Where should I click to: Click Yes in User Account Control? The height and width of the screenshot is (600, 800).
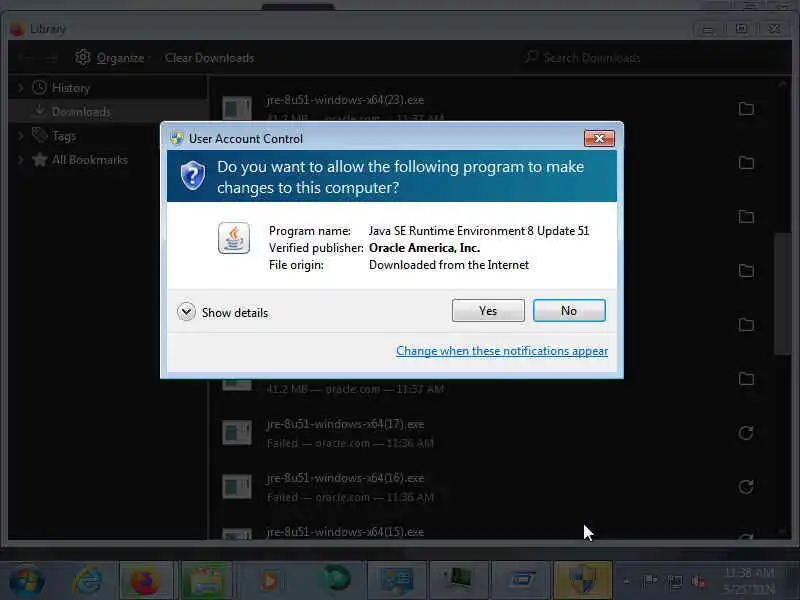click(488, 310)
